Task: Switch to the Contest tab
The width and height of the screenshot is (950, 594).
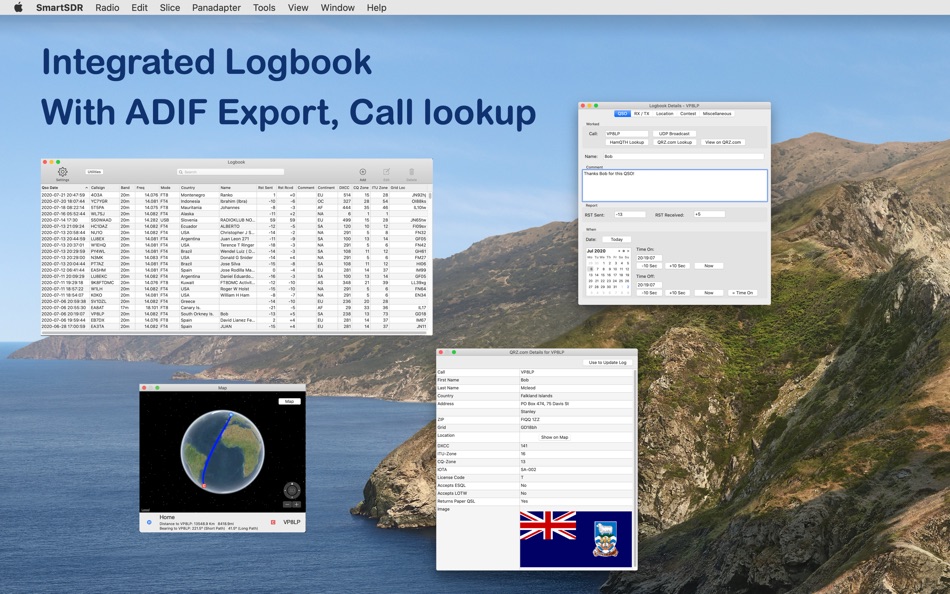Action: 688,113
